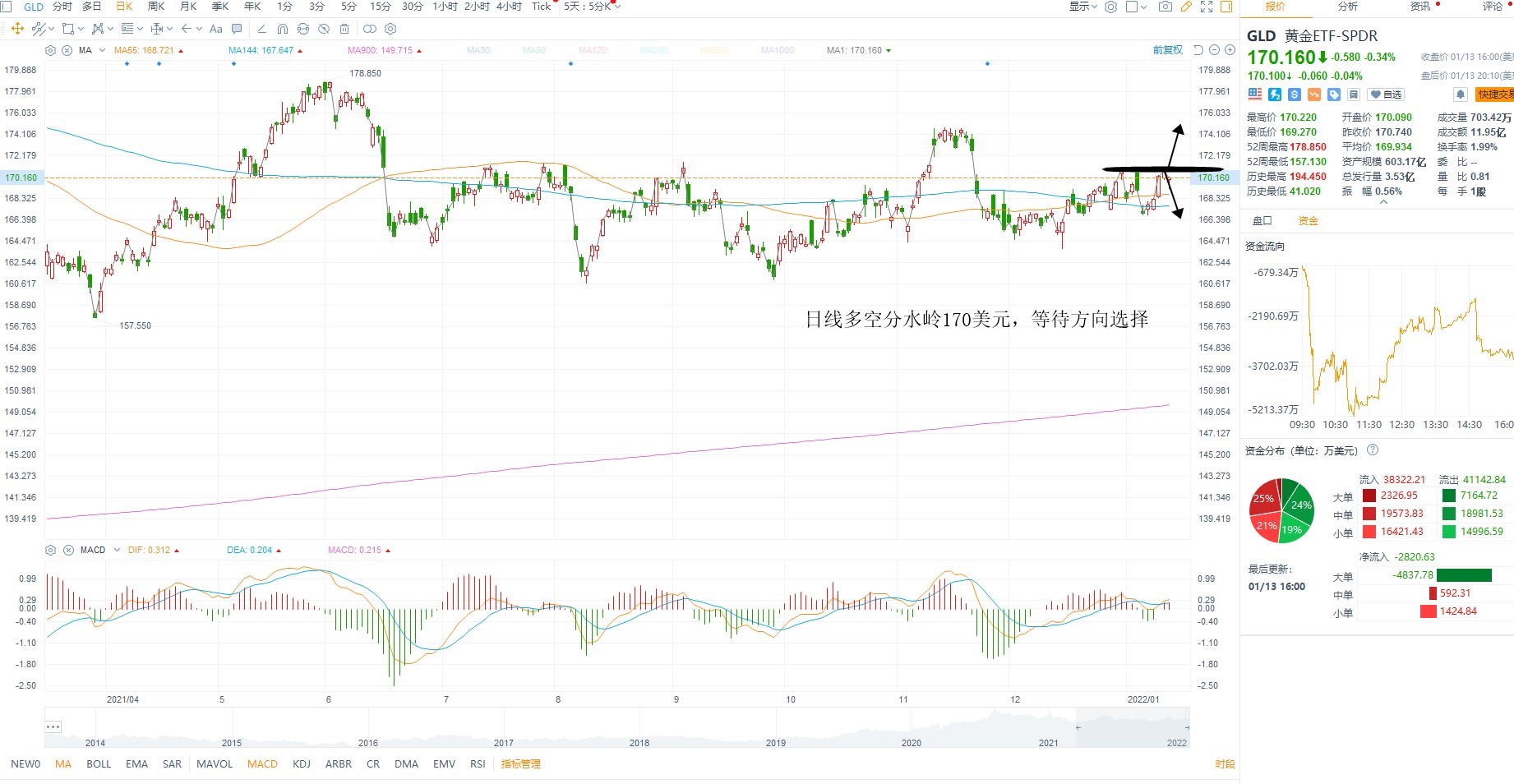Click the GLD ticker label
This screenshot has height=784, width=1514.
[34, 7]
